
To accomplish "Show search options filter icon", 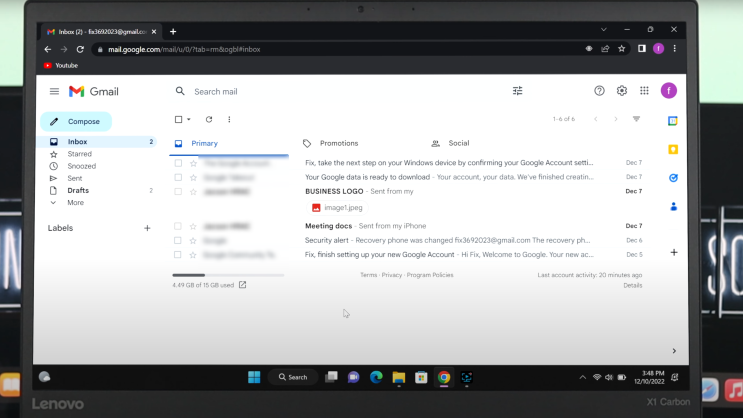I will coord(517,91).
